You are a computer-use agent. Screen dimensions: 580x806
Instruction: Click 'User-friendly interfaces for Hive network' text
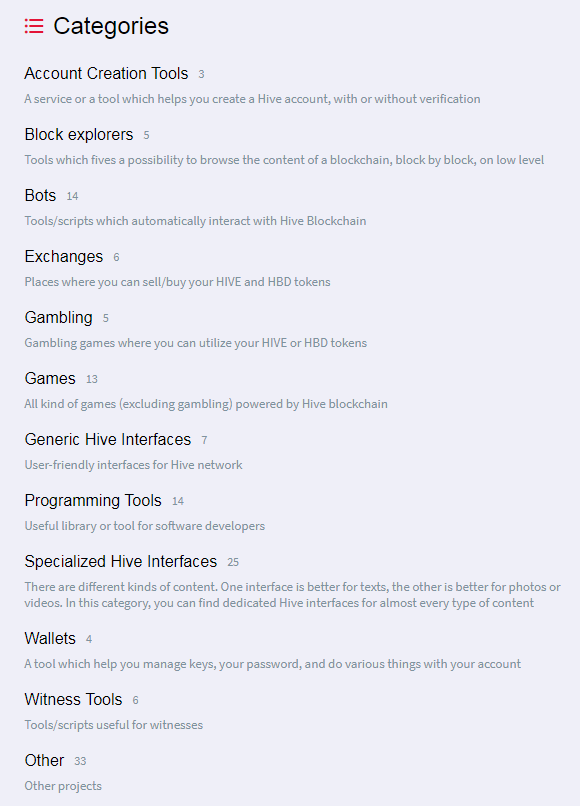pos(133,465)
